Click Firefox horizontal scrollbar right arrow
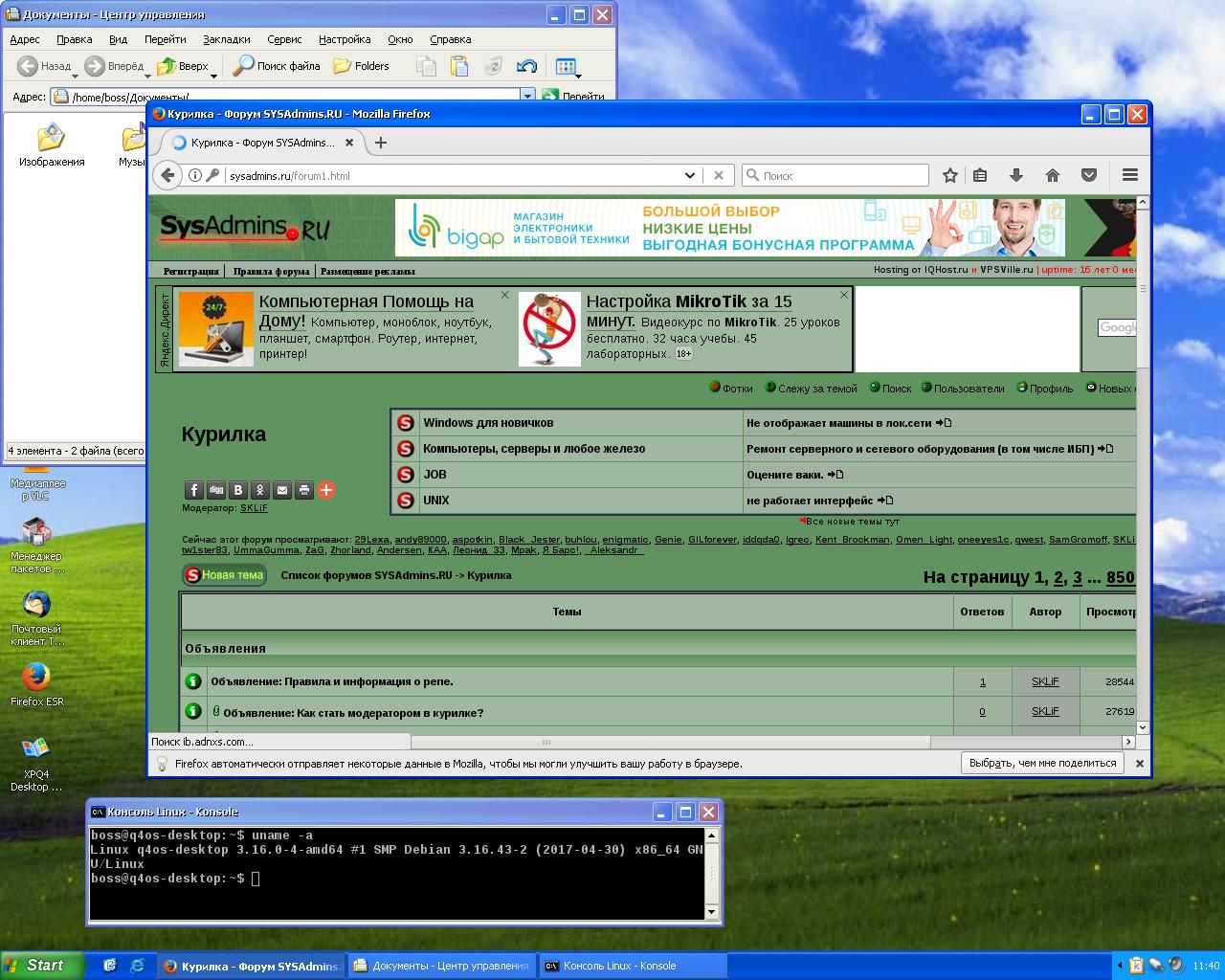The height and width of the screenshot is (980, 1225). coord(1128,742)
